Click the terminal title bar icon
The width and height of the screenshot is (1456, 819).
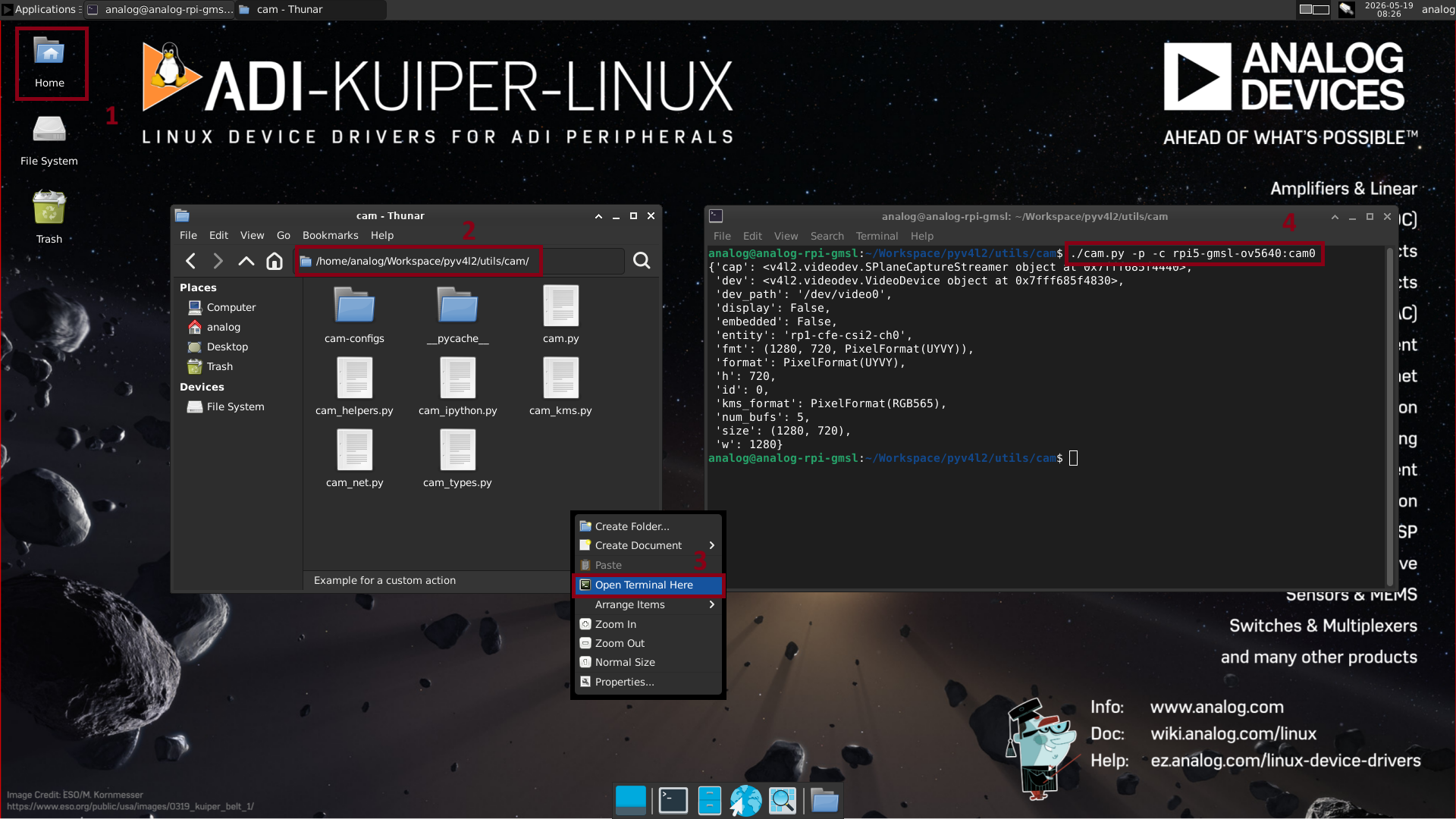[x=716, y=216]
